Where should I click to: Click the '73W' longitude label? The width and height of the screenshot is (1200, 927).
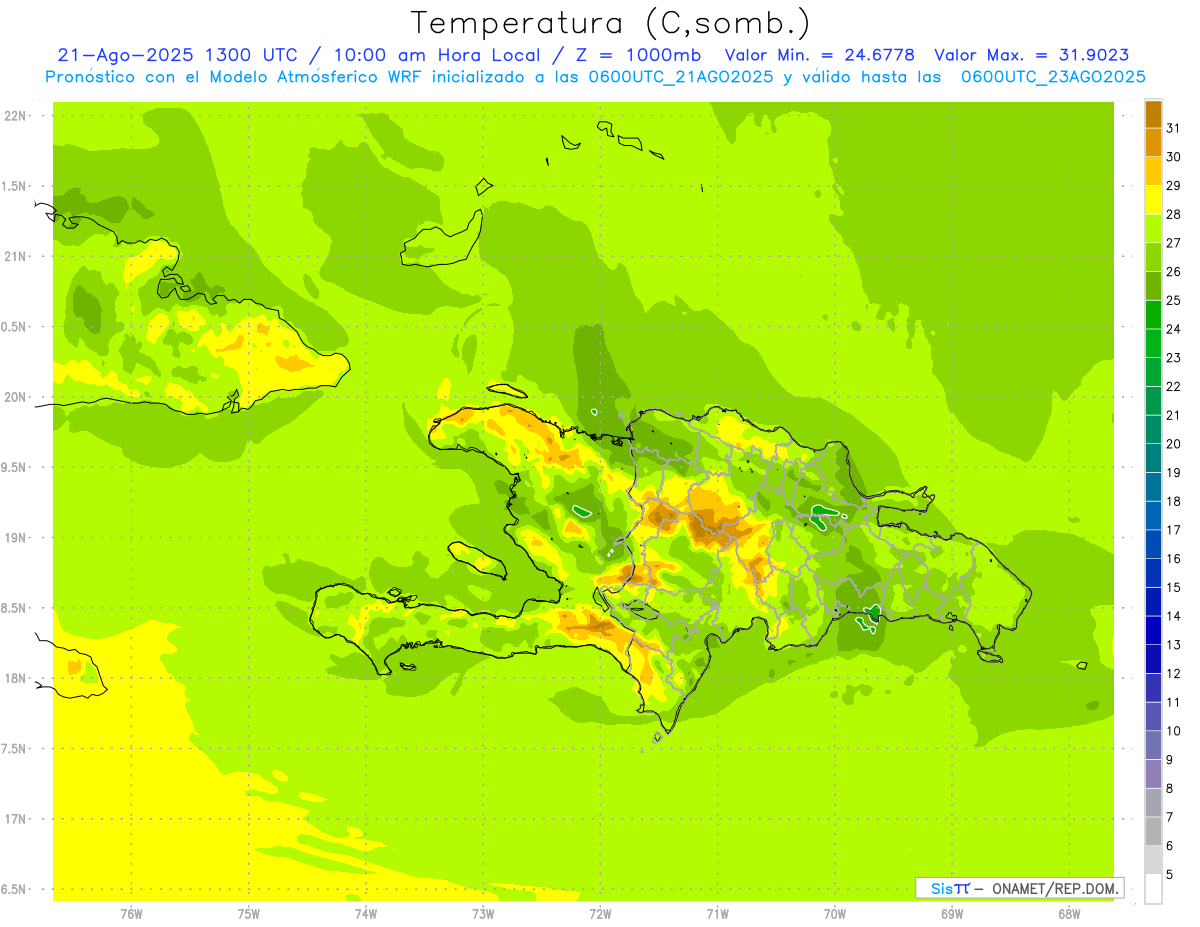tap(483, 913)
